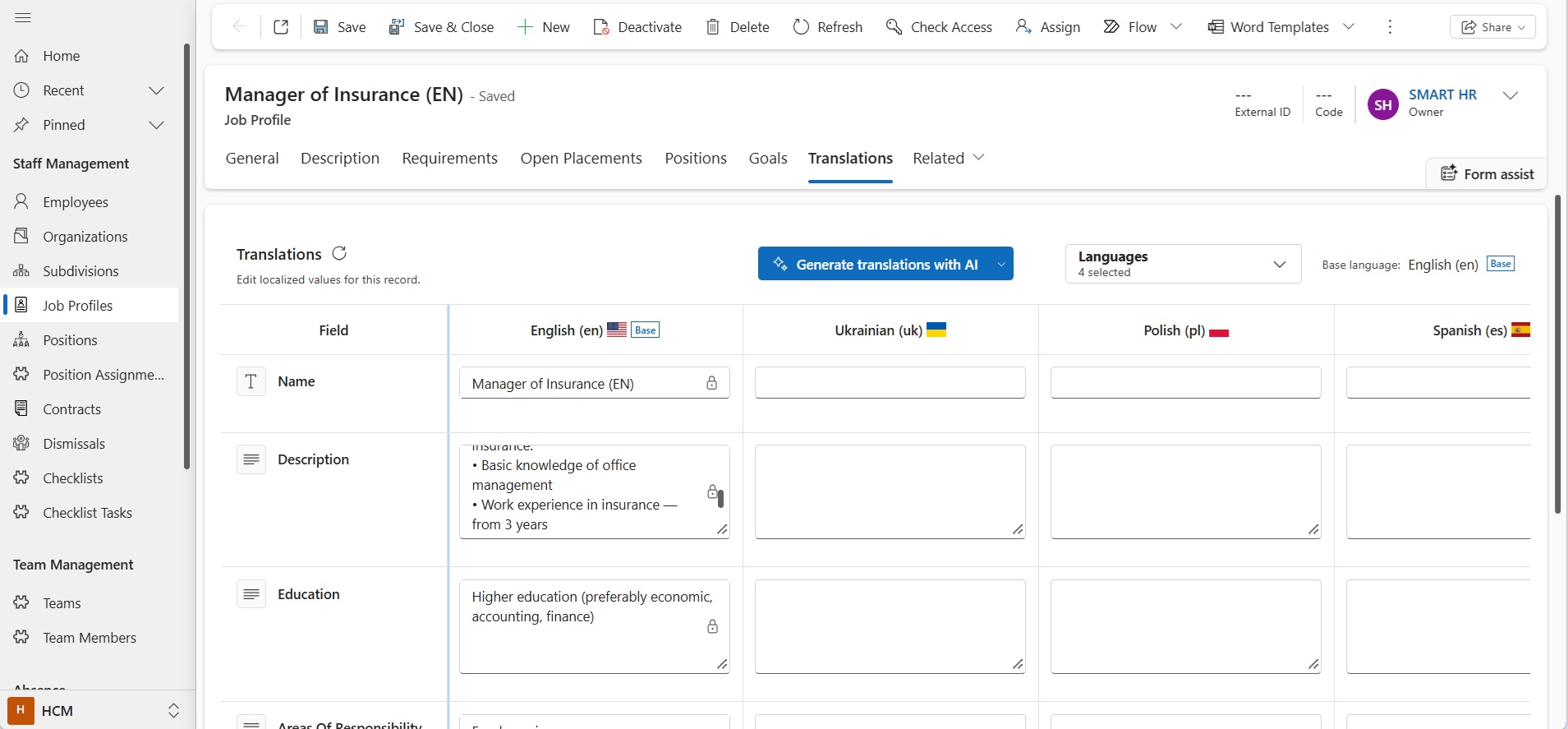Open the Share menu
Screen dimensions: 1568x729
pyautogui.click(x=1492, y=27)
